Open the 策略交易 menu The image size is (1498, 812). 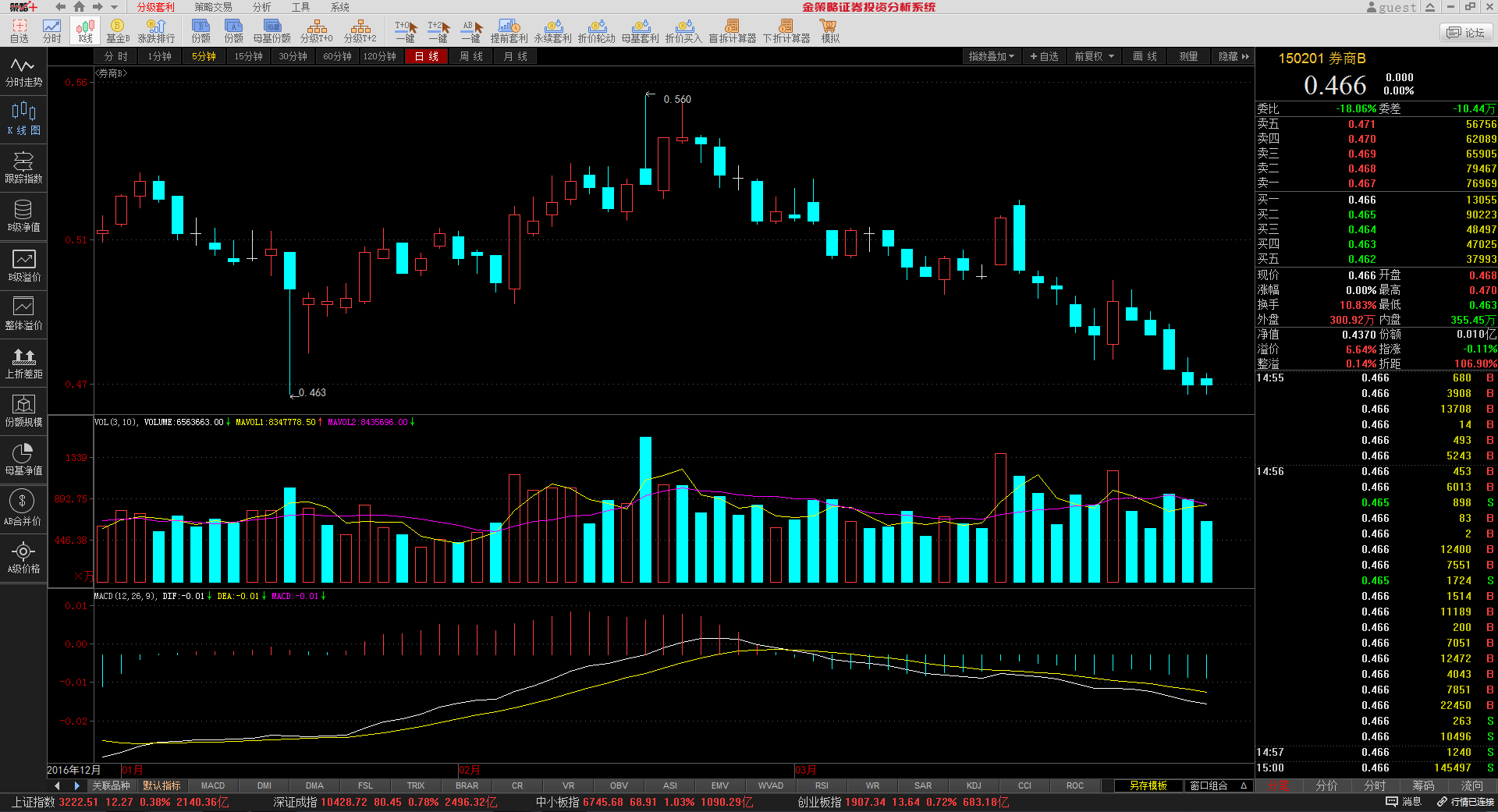(213, 7)
